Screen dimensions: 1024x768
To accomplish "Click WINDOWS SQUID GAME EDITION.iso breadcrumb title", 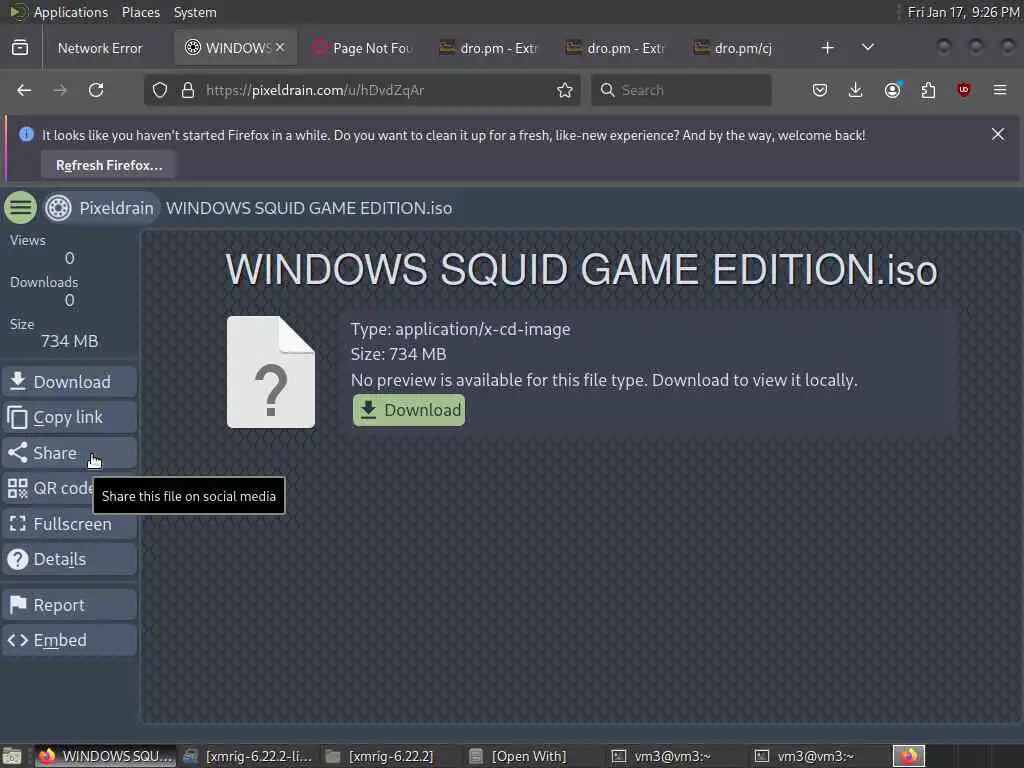I will 309,208.
